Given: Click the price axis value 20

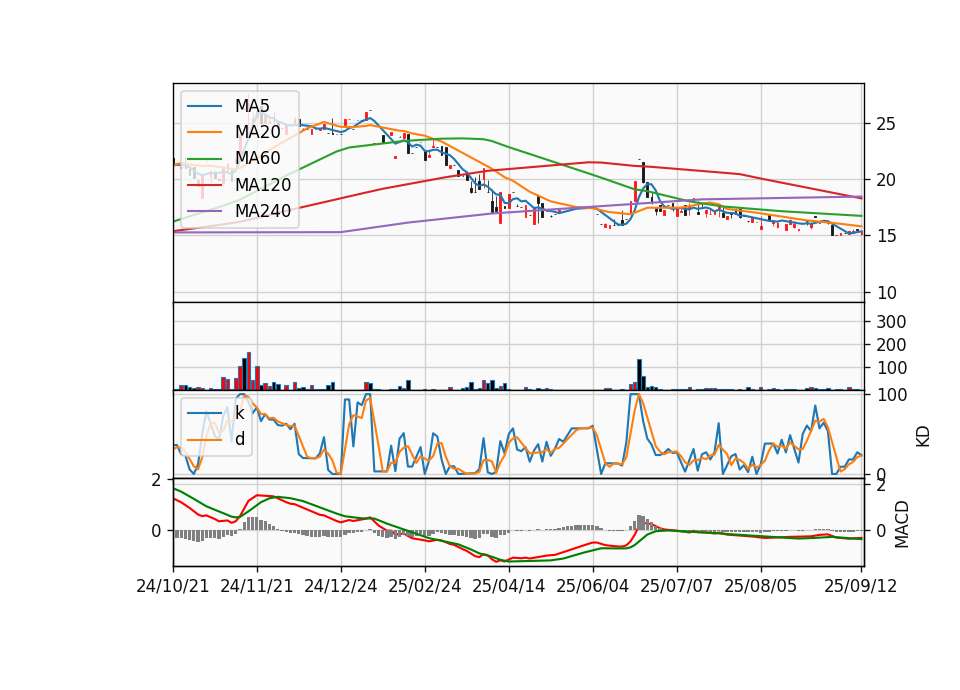Looking at the screenshot, I should tap(886, 180).
